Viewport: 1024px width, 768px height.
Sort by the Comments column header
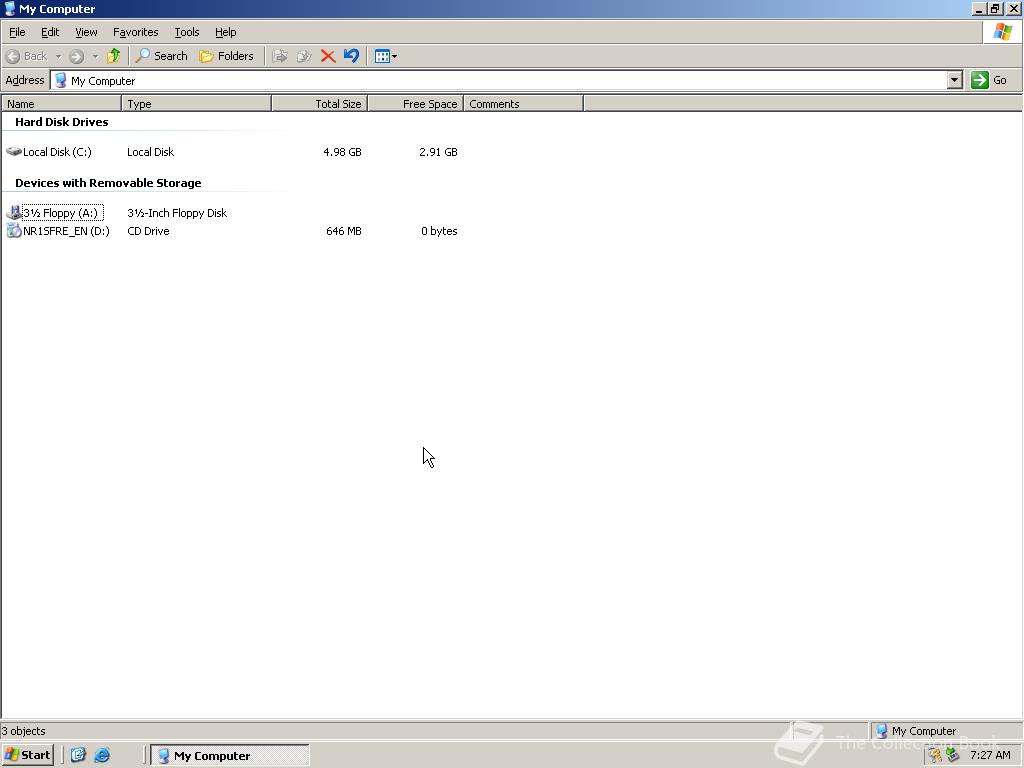tap(523, 104)
